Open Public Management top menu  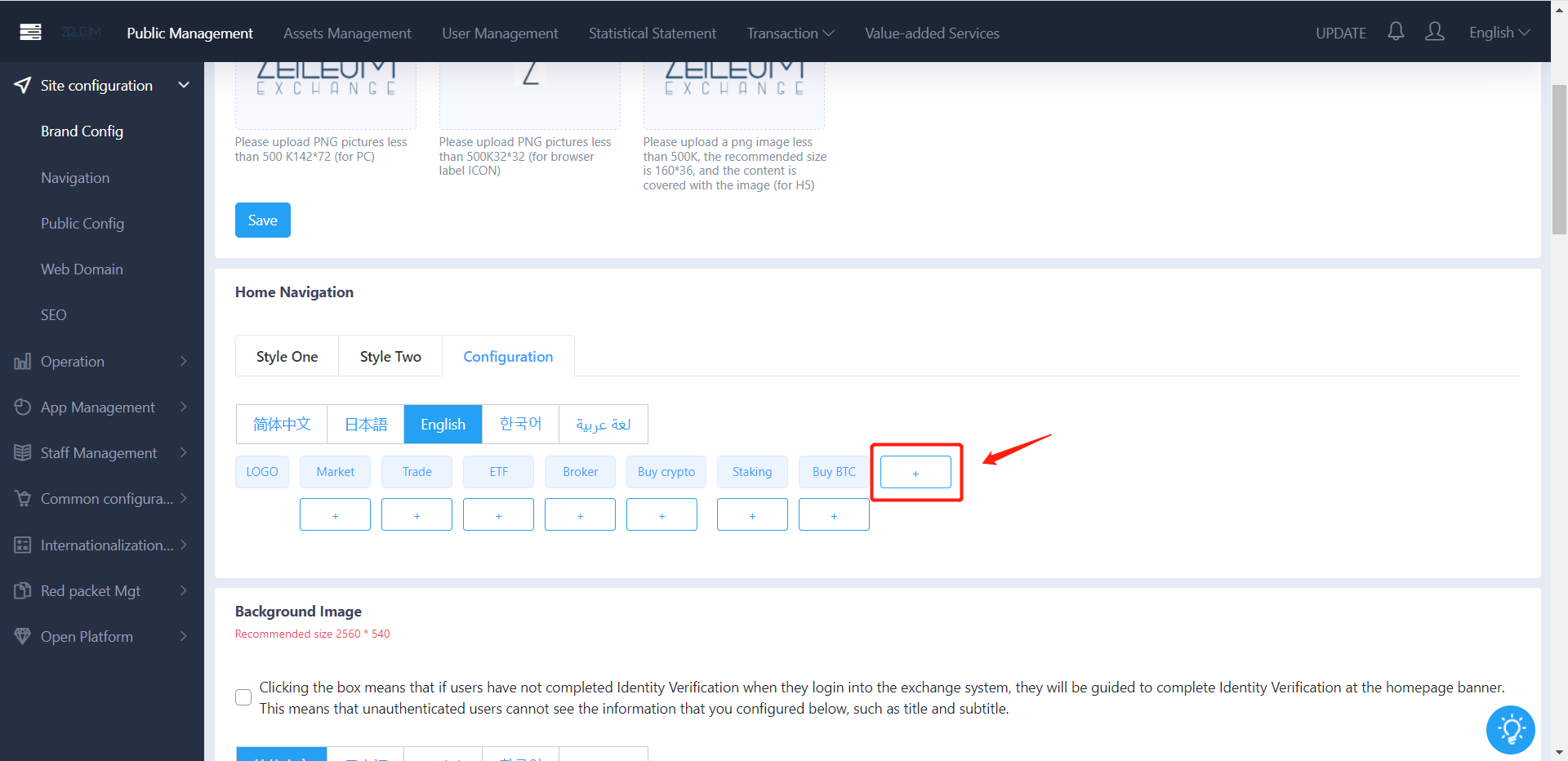tap(189, 33)
